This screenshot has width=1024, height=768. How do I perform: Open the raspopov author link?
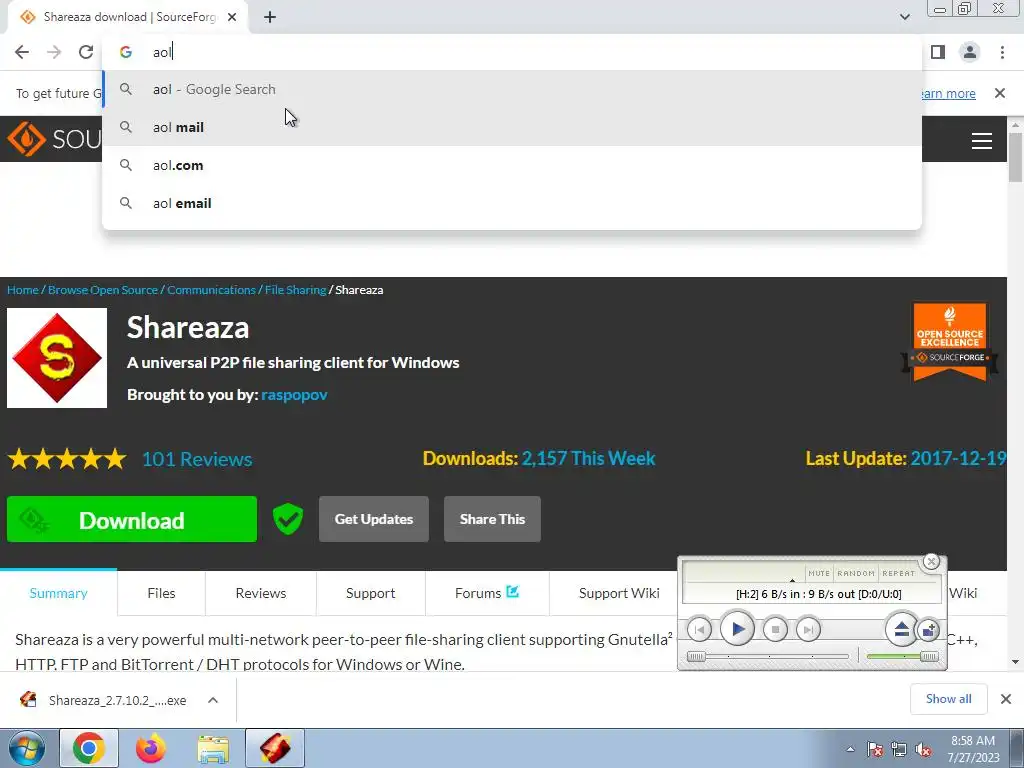295,394
